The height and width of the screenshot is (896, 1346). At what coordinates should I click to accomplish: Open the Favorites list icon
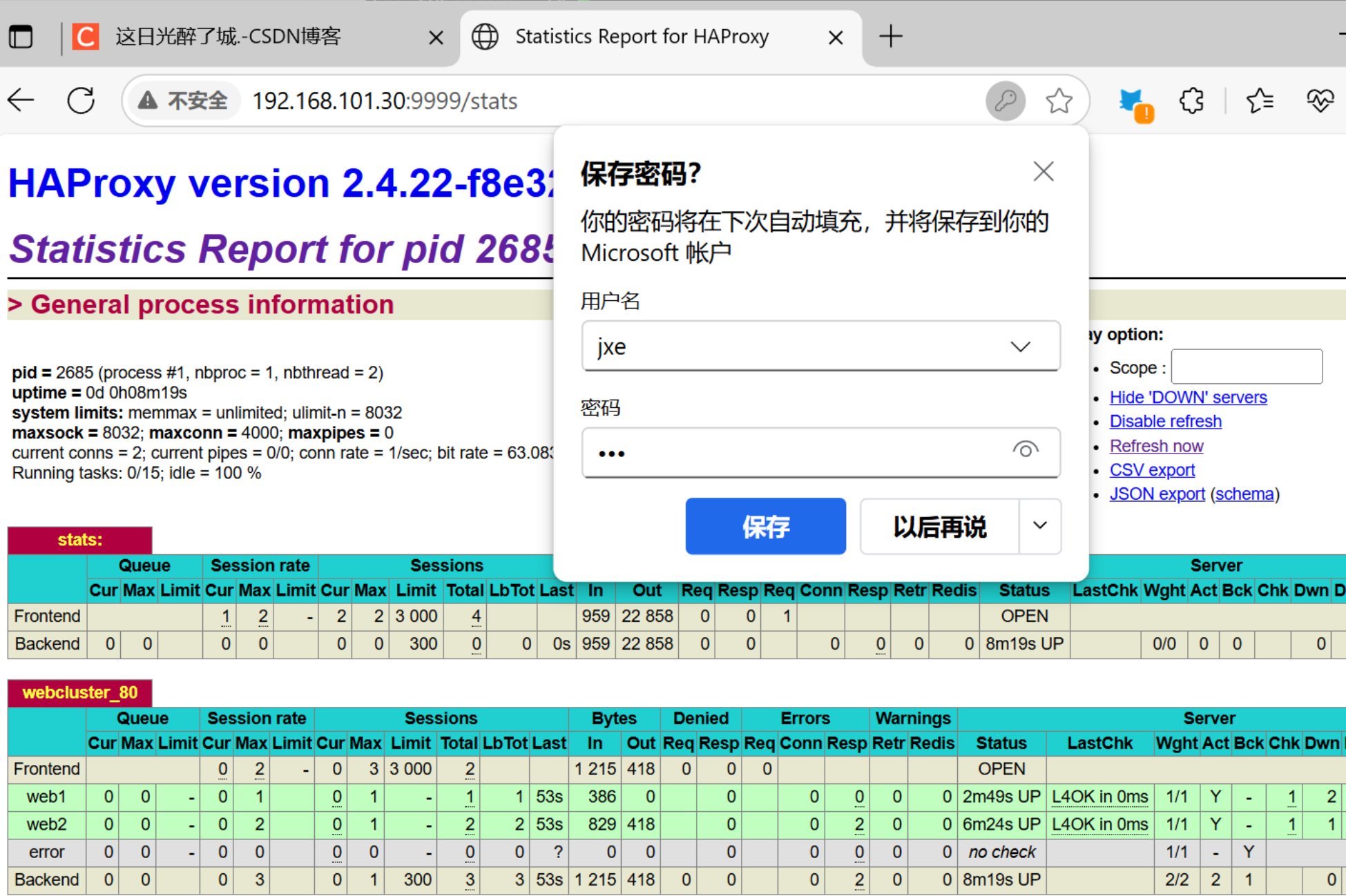click(1260, 101)
